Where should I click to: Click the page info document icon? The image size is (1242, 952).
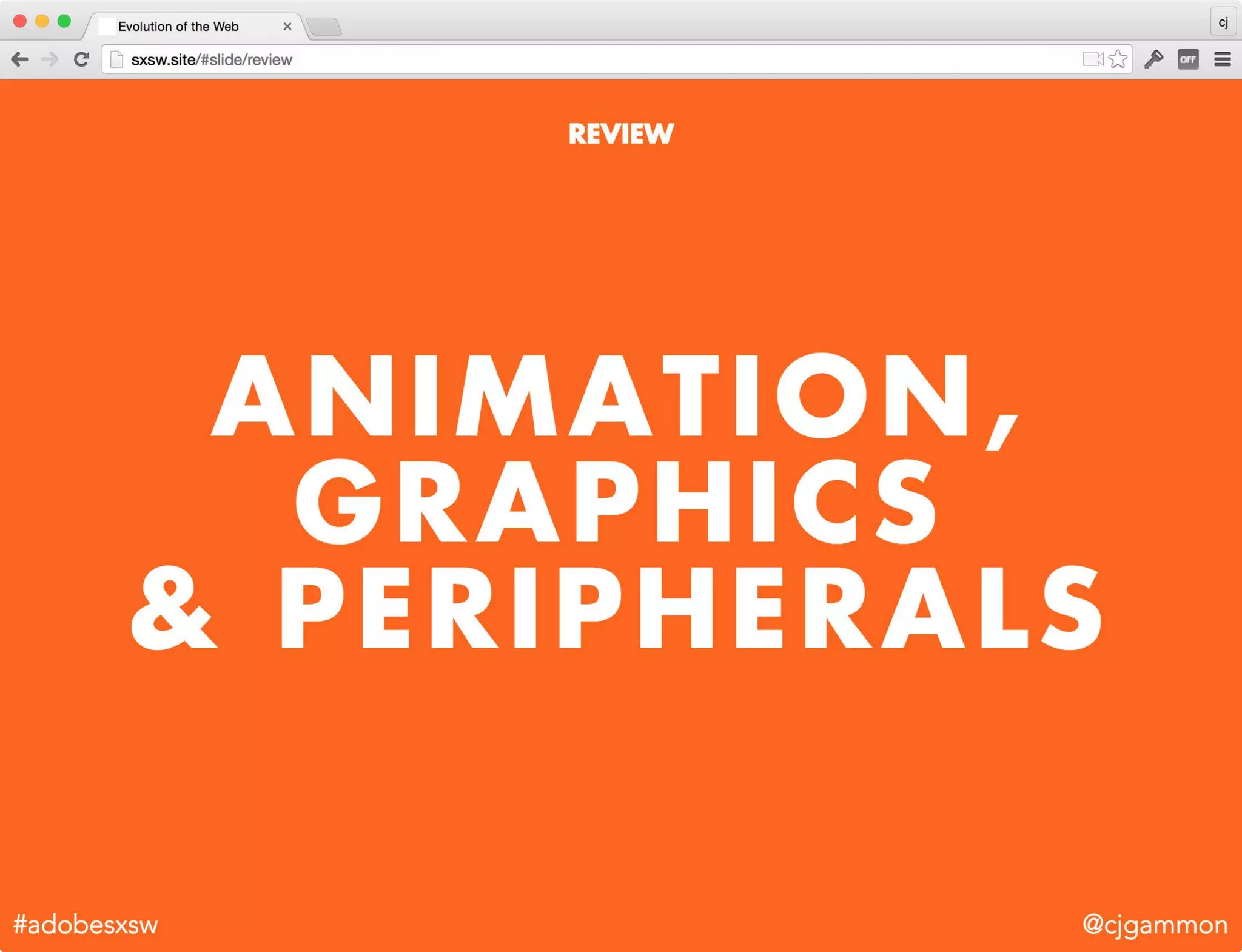pyautogui.click(x=117, y=59)
